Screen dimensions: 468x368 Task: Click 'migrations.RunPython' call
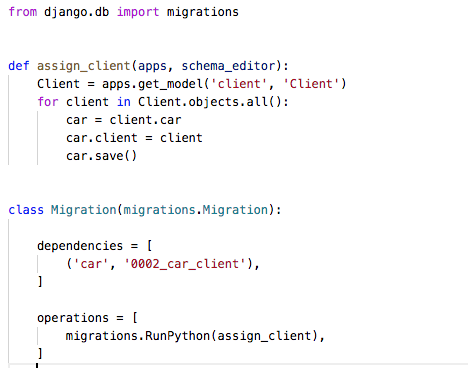pyautogui.click(x=138, y=336)
